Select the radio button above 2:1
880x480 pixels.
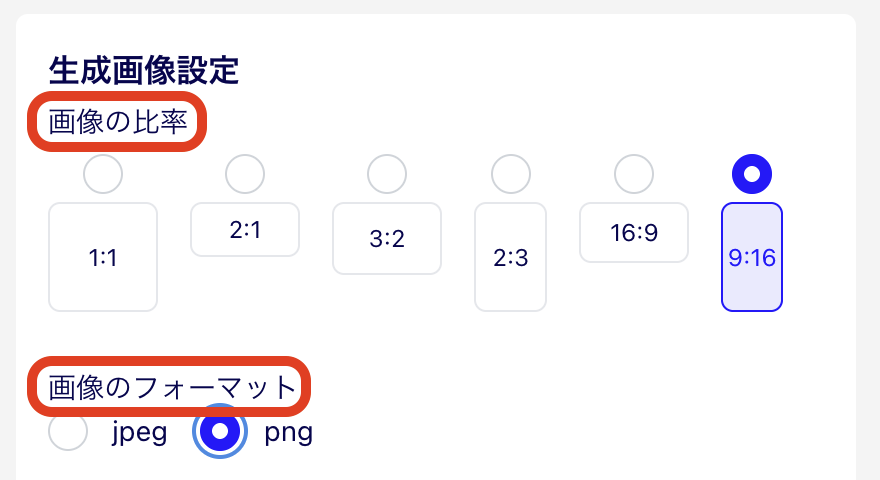tap(245, 174)
